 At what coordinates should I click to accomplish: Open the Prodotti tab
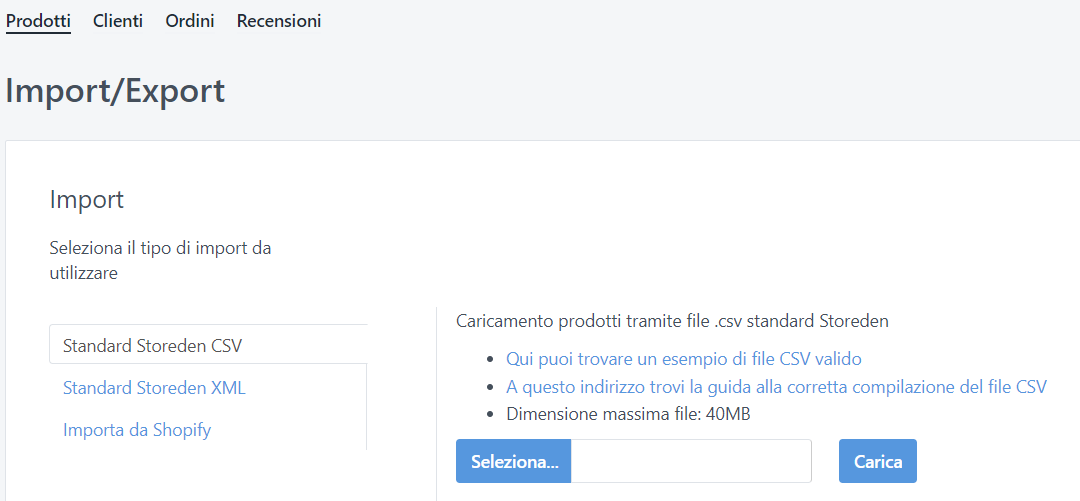click(38, 20)
